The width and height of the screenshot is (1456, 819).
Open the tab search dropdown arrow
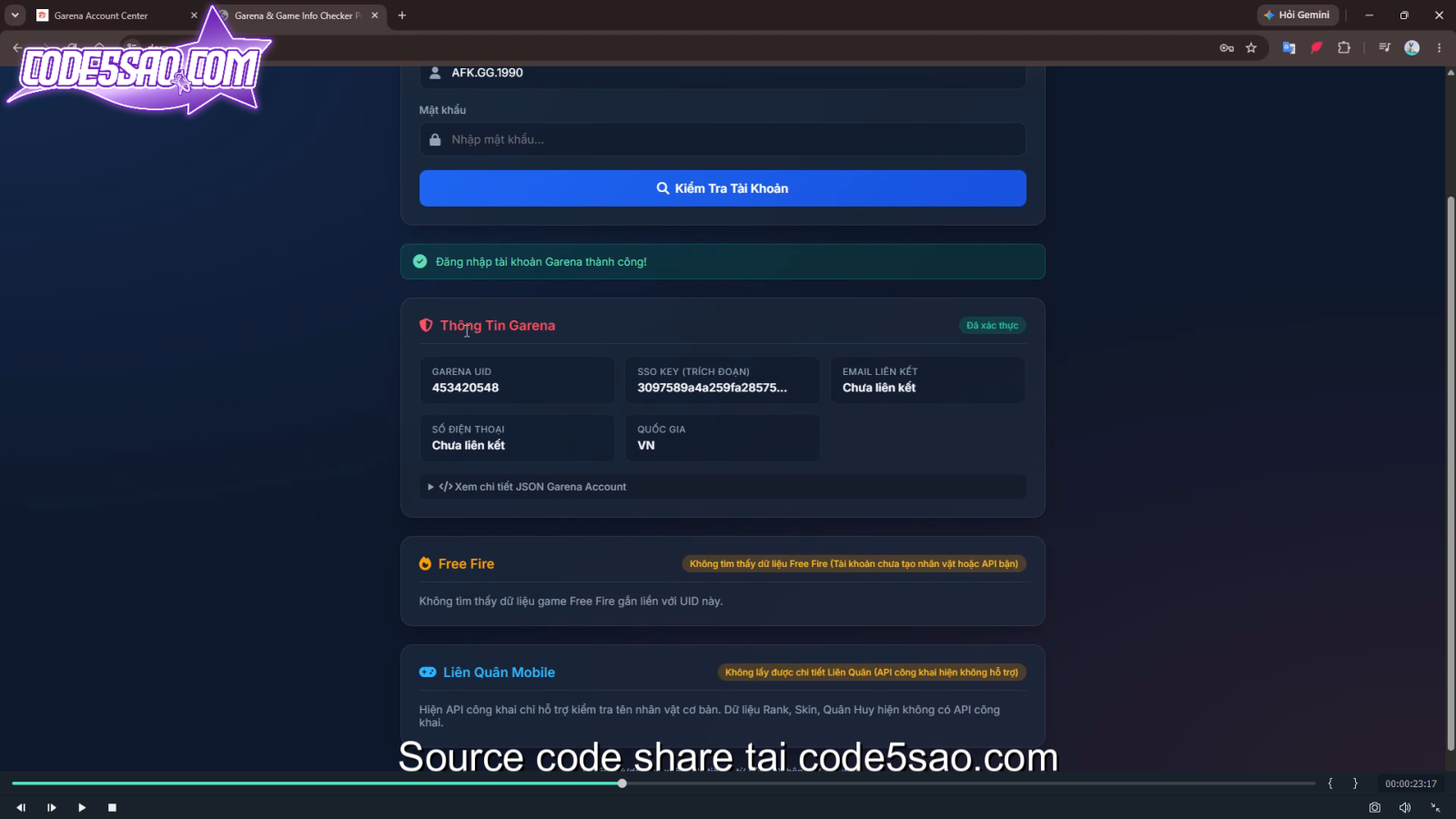[15, 15]
